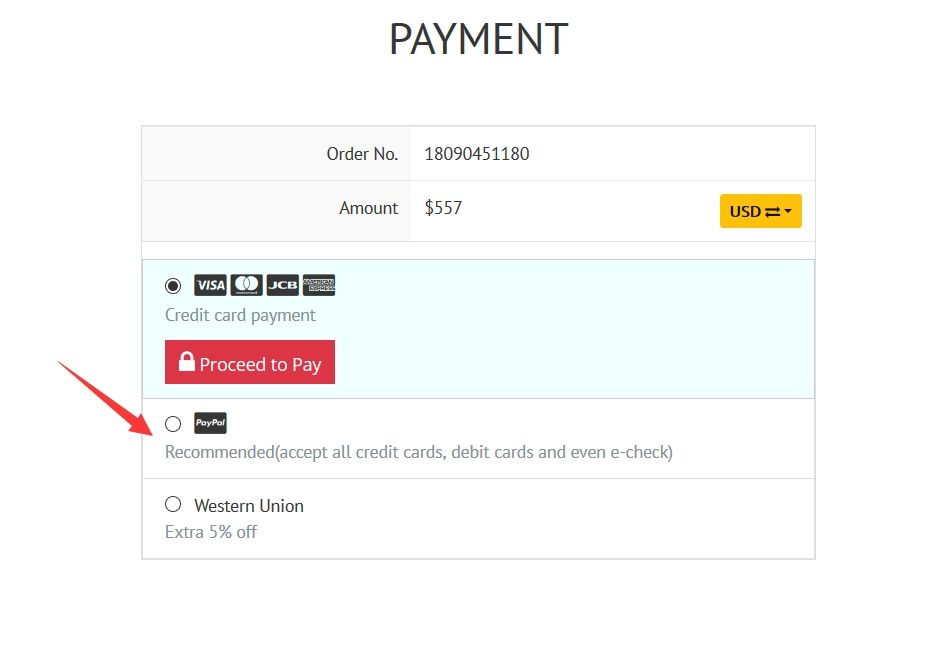
Task: Click the 'Order No.' label
Action: point(362,154)
